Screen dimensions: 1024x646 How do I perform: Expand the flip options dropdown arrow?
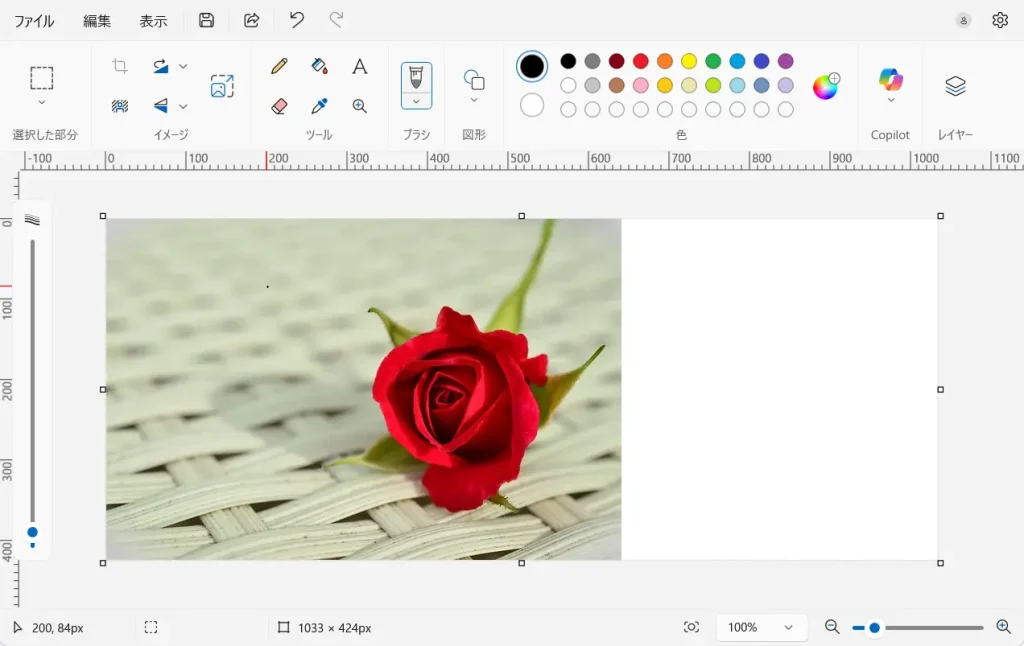coord(184,106)
